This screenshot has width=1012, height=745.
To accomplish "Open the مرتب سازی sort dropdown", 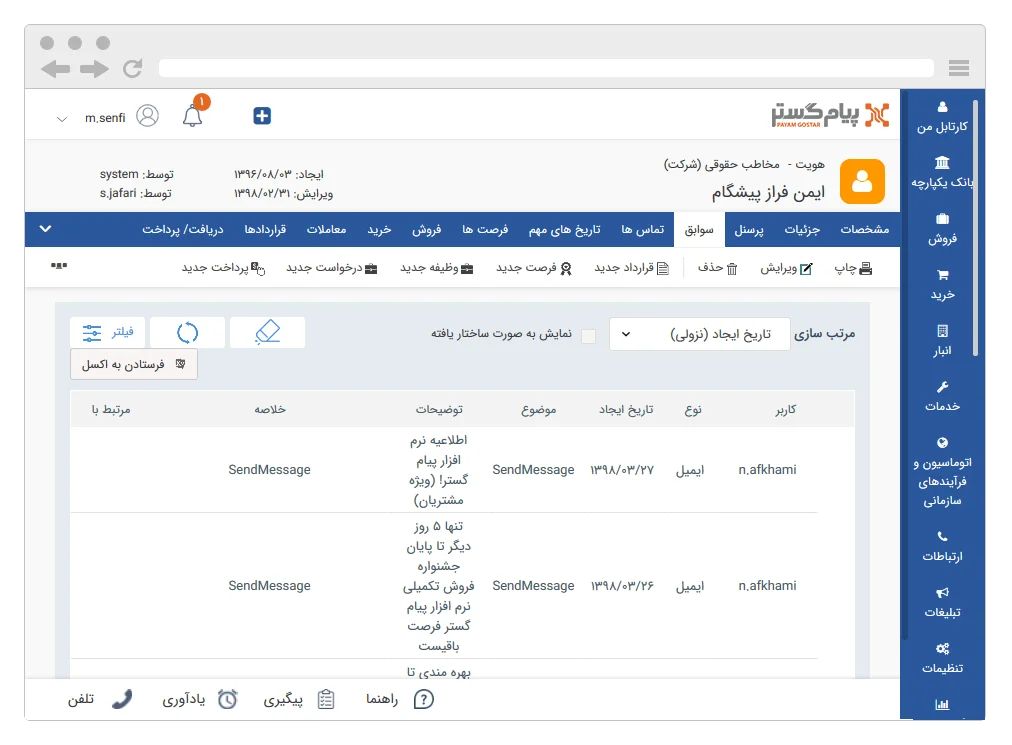I will pyautogui.click(x=698, y=335).
